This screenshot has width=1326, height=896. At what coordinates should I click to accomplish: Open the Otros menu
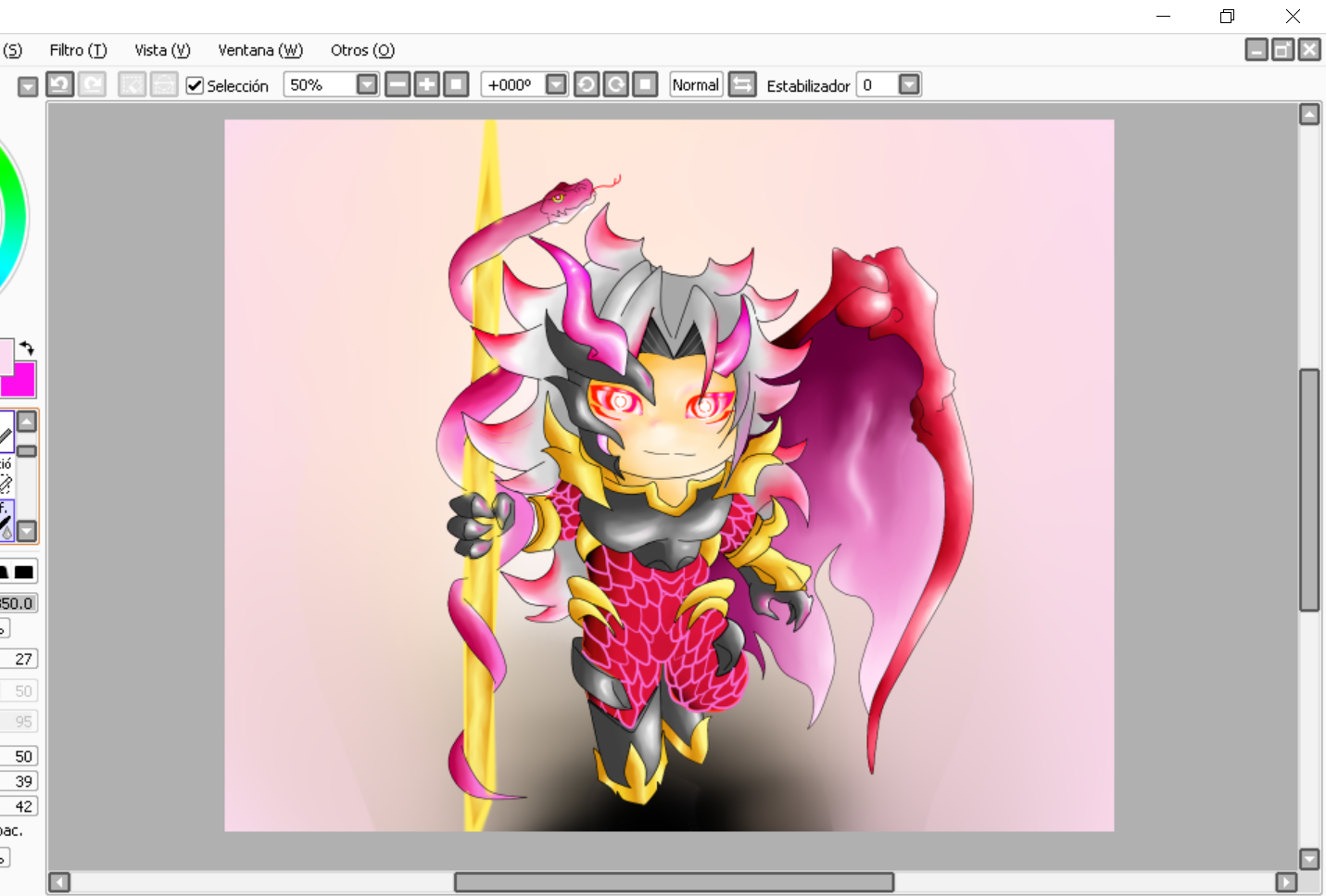[x=362, y=50]
